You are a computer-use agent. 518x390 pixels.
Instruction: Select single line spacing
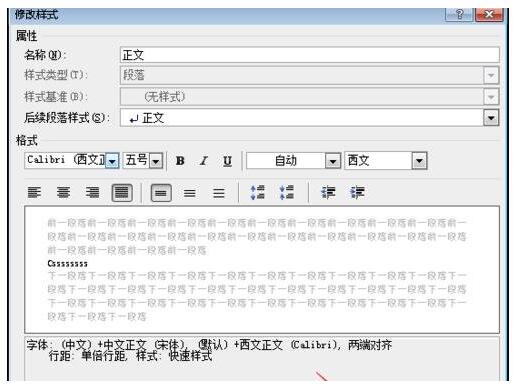pos(161,193)
